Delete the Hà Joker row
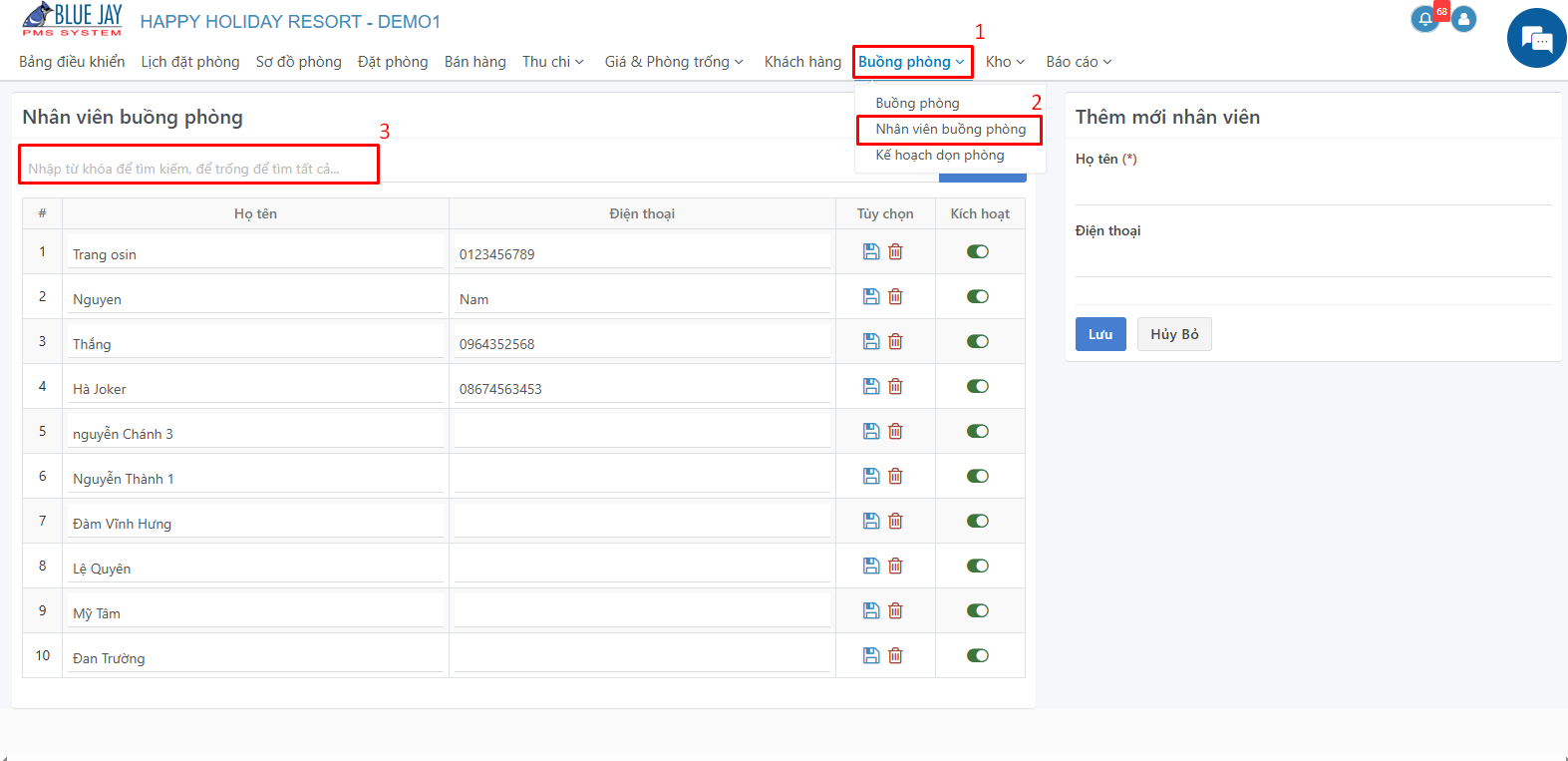The width and height of the screenshot is (1568, 761). click(895, 386)
